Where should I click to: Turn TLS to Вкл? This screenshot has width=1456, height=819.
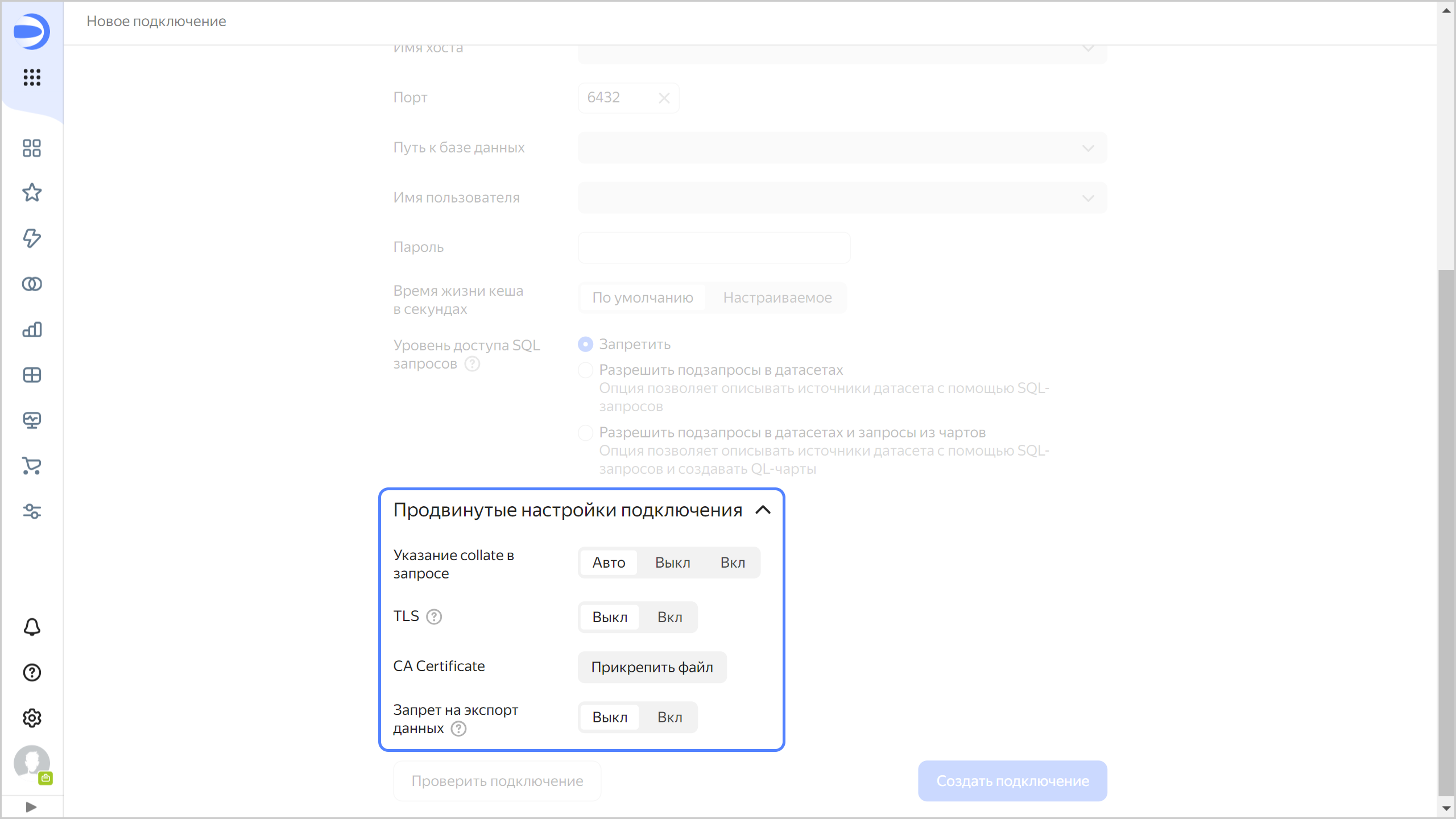(x=669, y=617)
